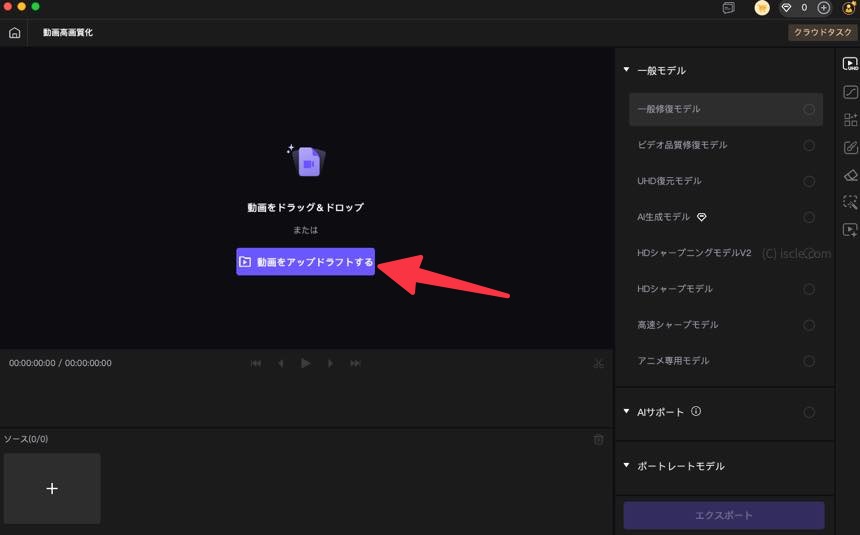Select the 一般修復モデル radio button
Screen dimensions: 860x535
tap(809, 109)
